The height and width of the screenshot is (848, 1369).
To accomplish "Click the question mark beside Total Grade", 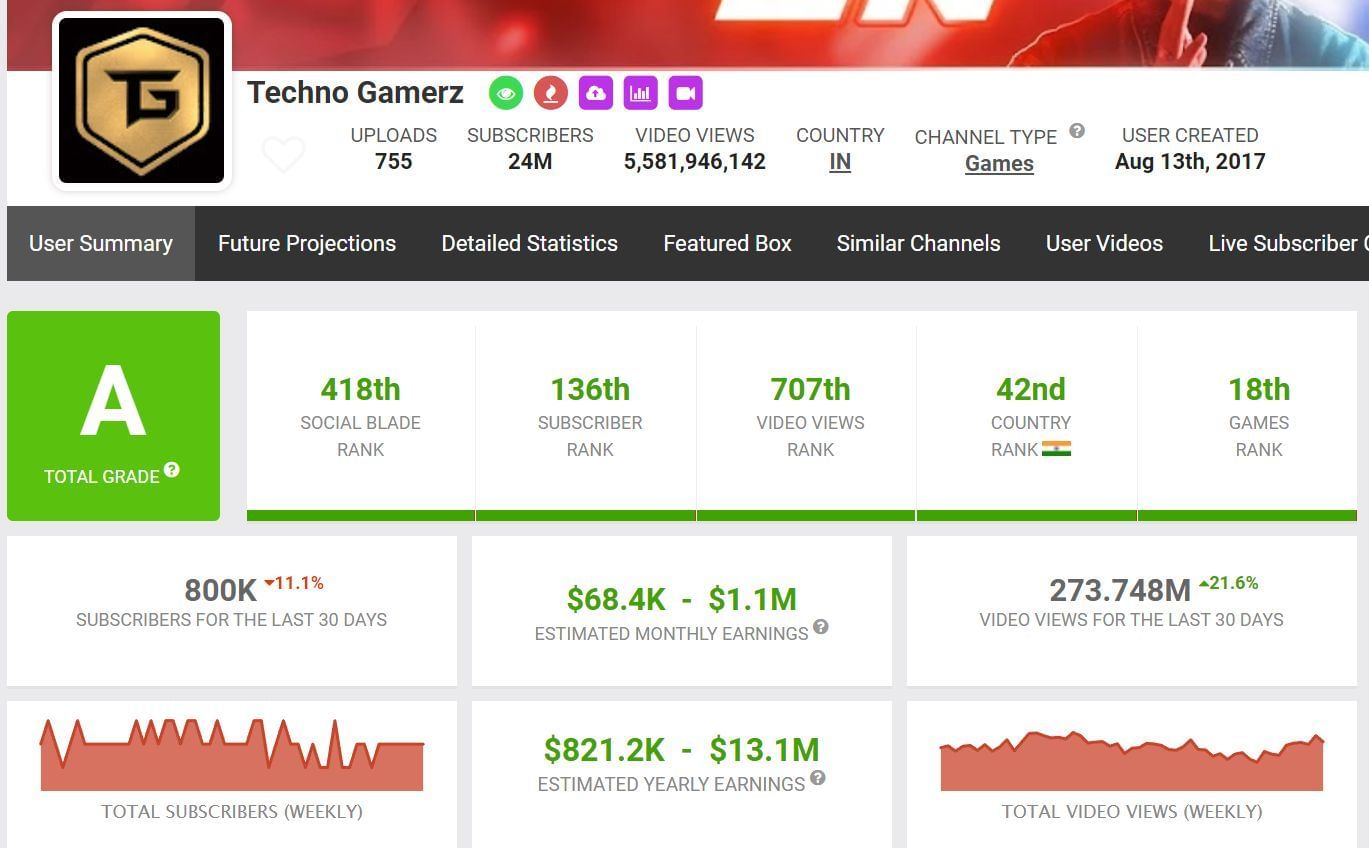I will point(172,470).
